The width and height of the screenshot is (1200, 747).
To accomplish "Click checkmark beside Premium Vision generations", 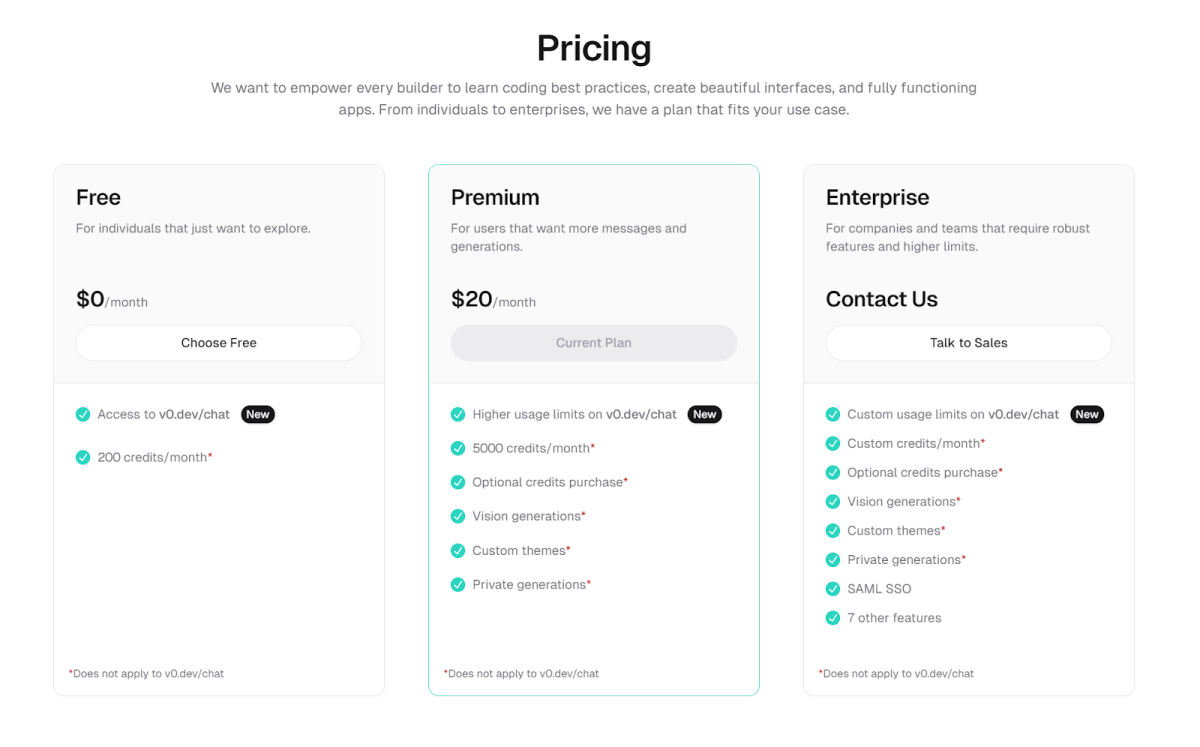I will [x=458, y=516].
